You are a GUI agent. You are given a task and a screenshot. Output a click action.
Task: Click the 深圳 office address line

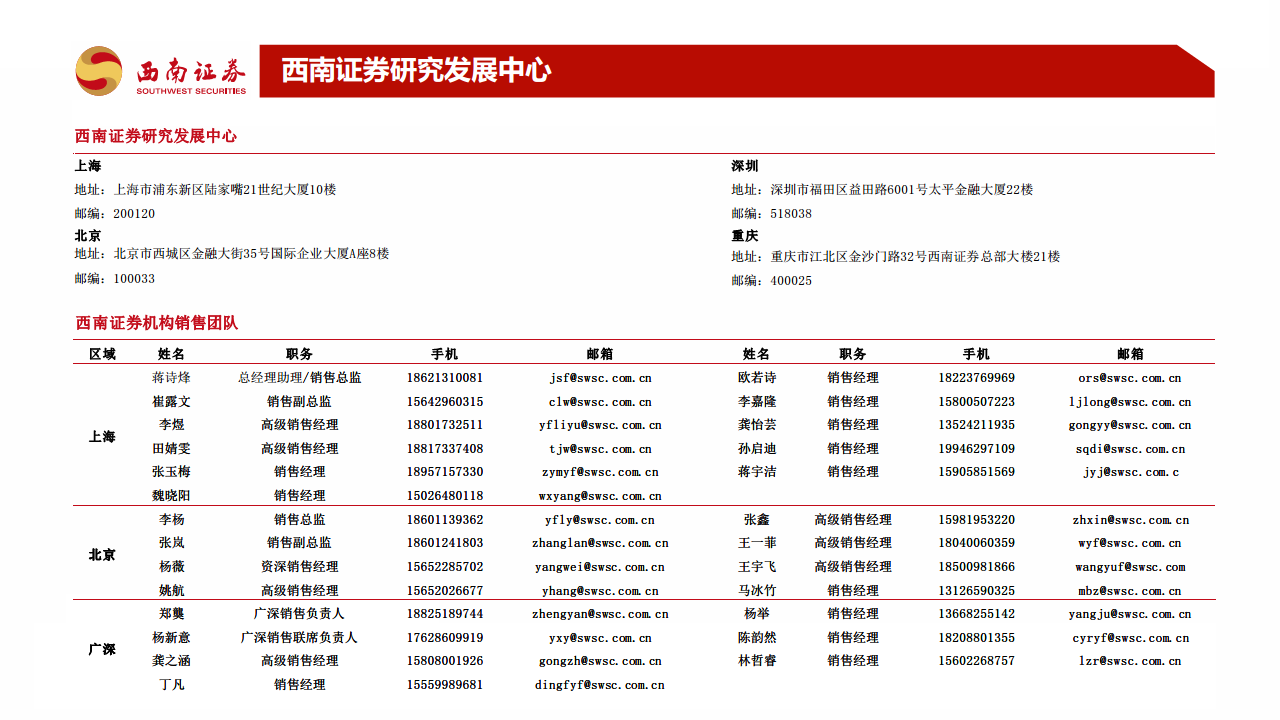point(882,189)
